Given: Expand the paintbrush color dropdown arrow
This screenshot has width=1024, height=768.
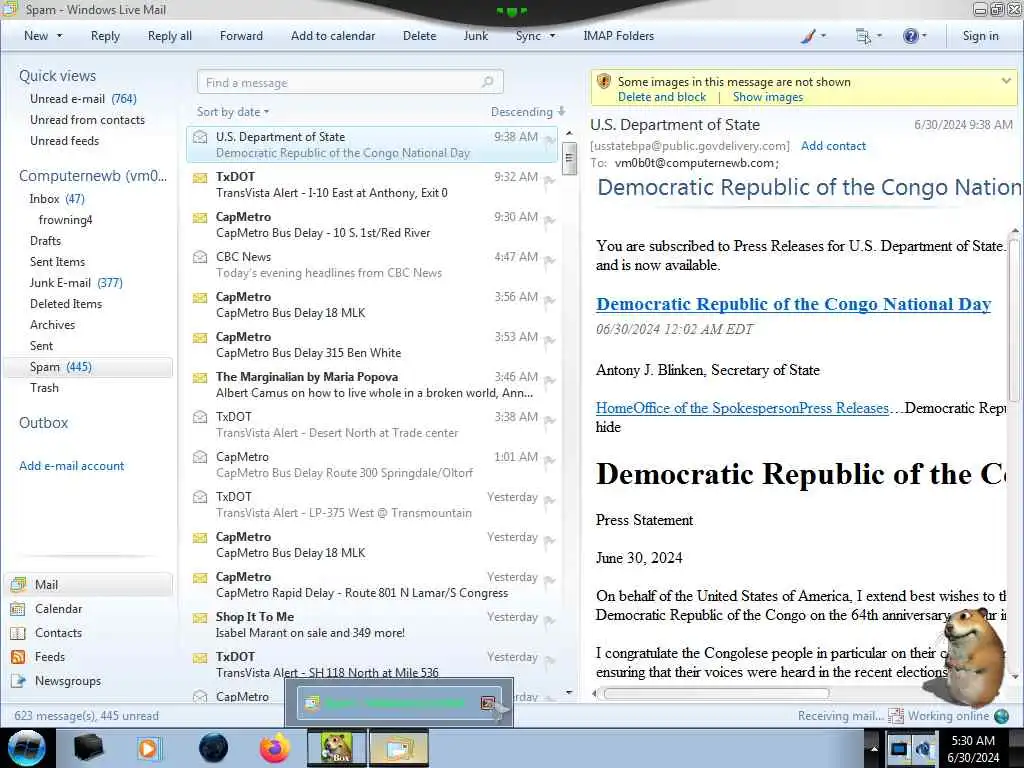Looking at the screenshot, I should tap(823, 36).
